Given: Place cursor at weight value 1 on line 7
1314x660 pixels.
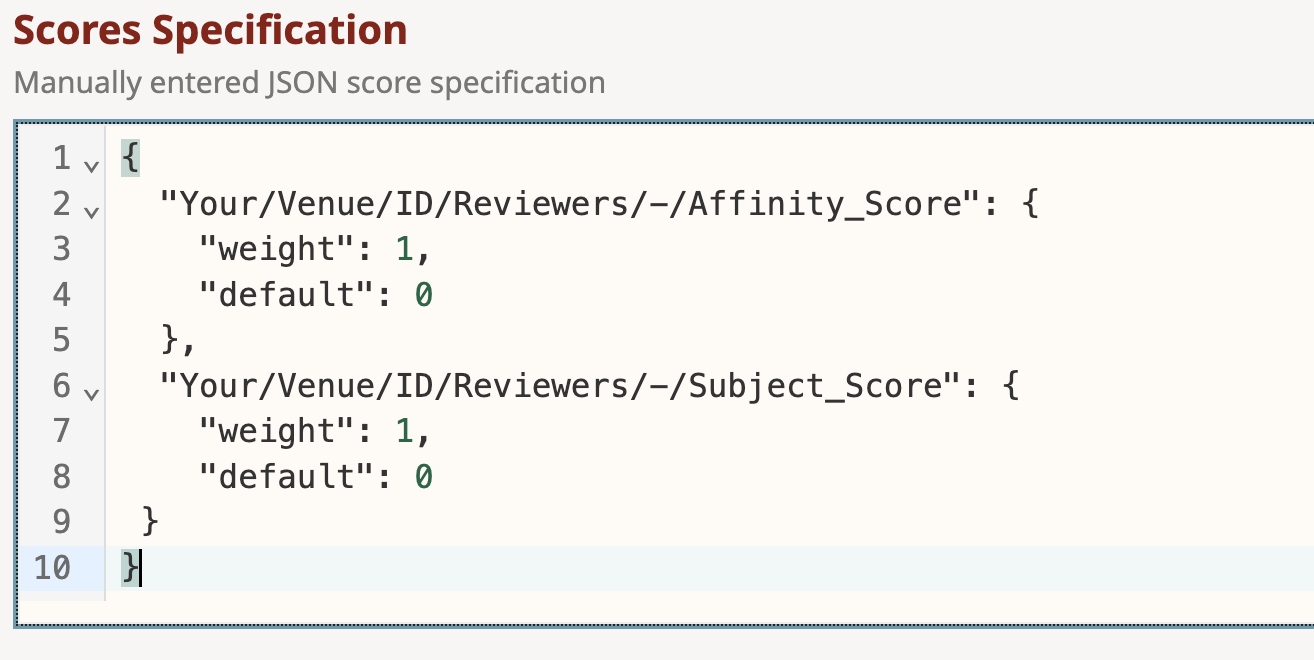Looking at the screenshot, I should coord(403,432).
